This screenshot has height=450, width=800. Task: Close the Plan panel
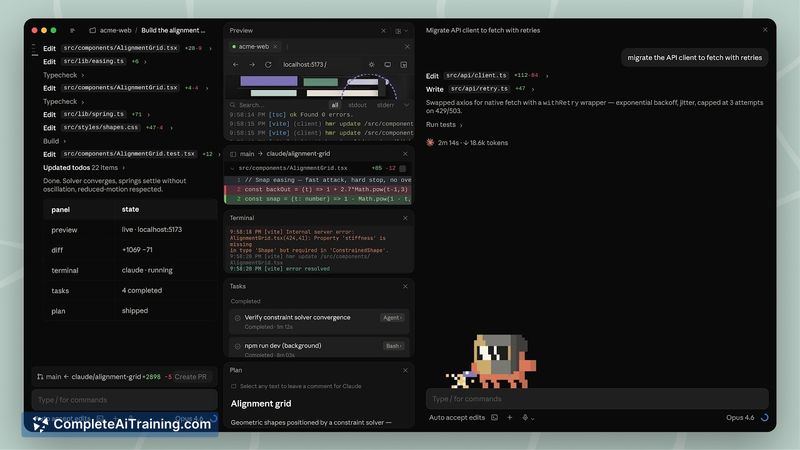click(405, 370)
